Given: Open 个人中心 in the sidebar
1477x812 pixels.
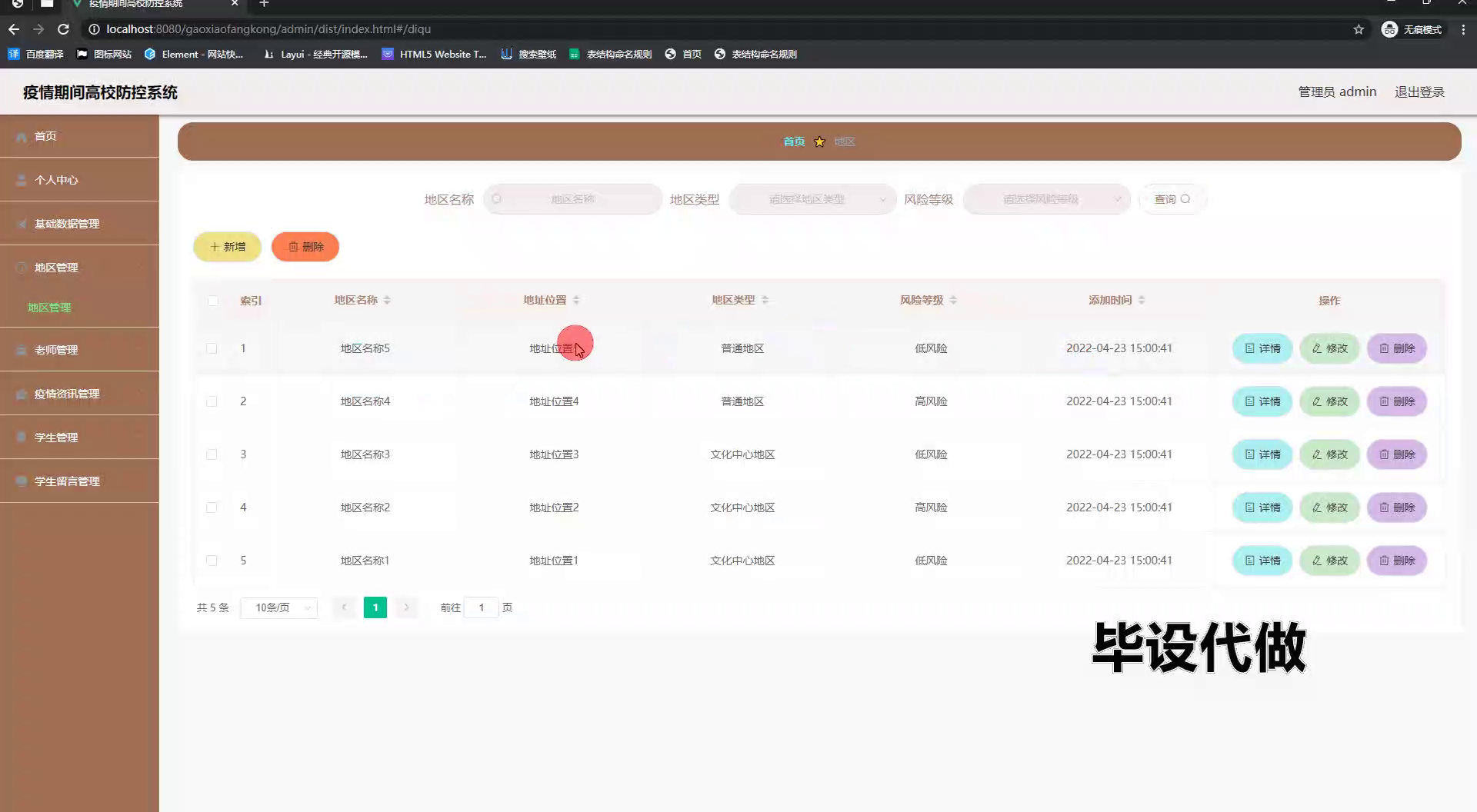Looking at the screenshot, I should [79, 180].
